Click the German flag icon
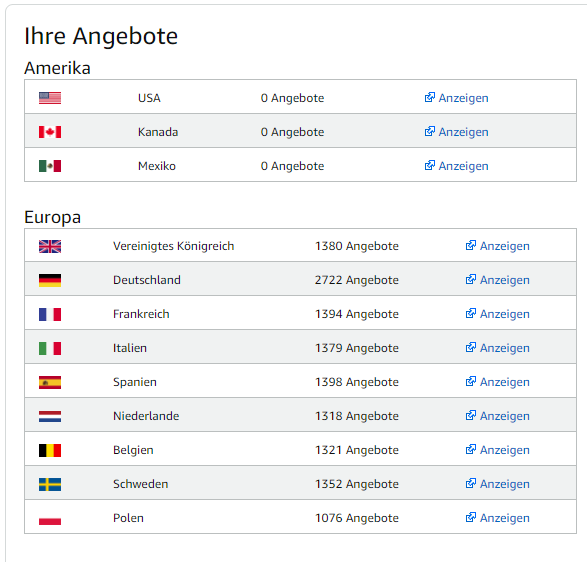Screen dimensions: 587x562 pos(50,280)
